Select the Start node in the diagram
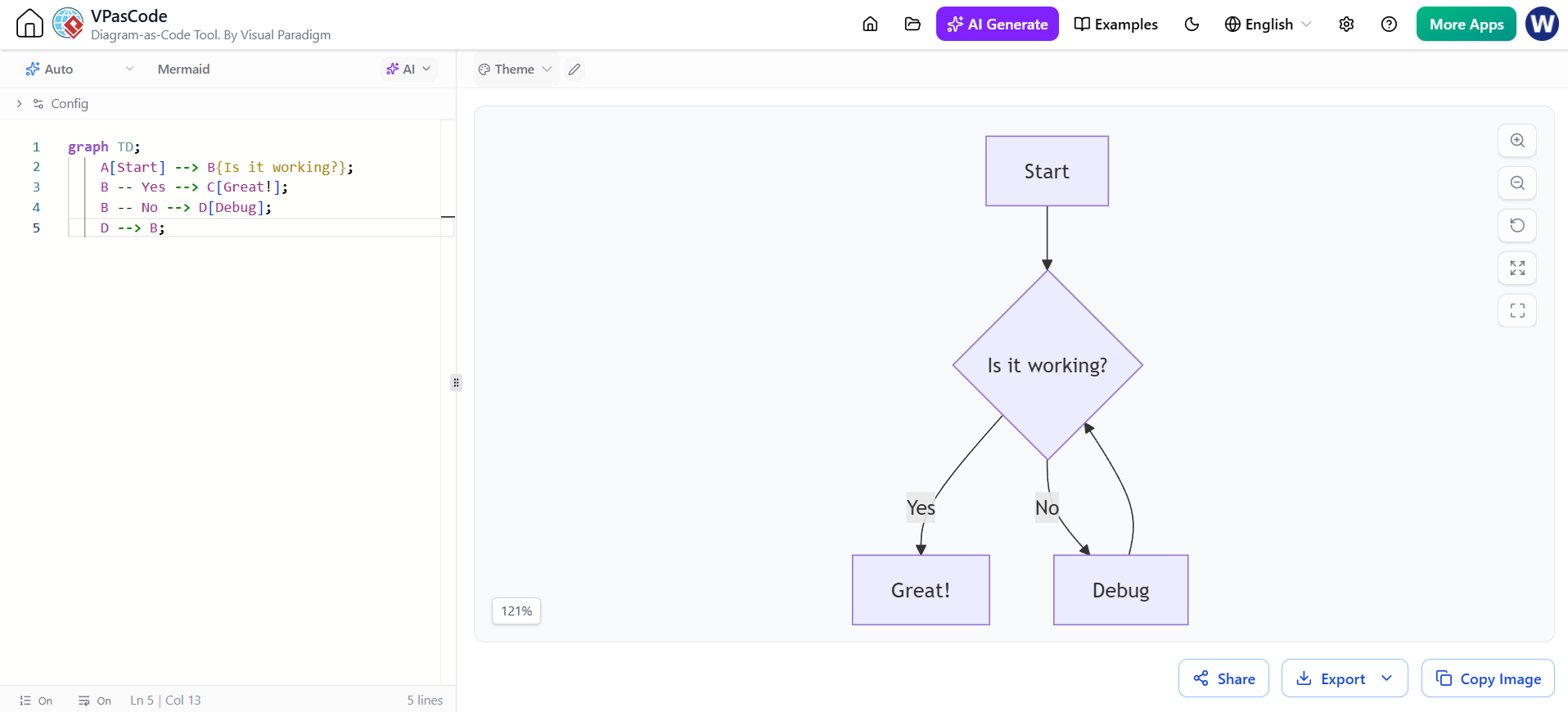 tap(1047, 171)
